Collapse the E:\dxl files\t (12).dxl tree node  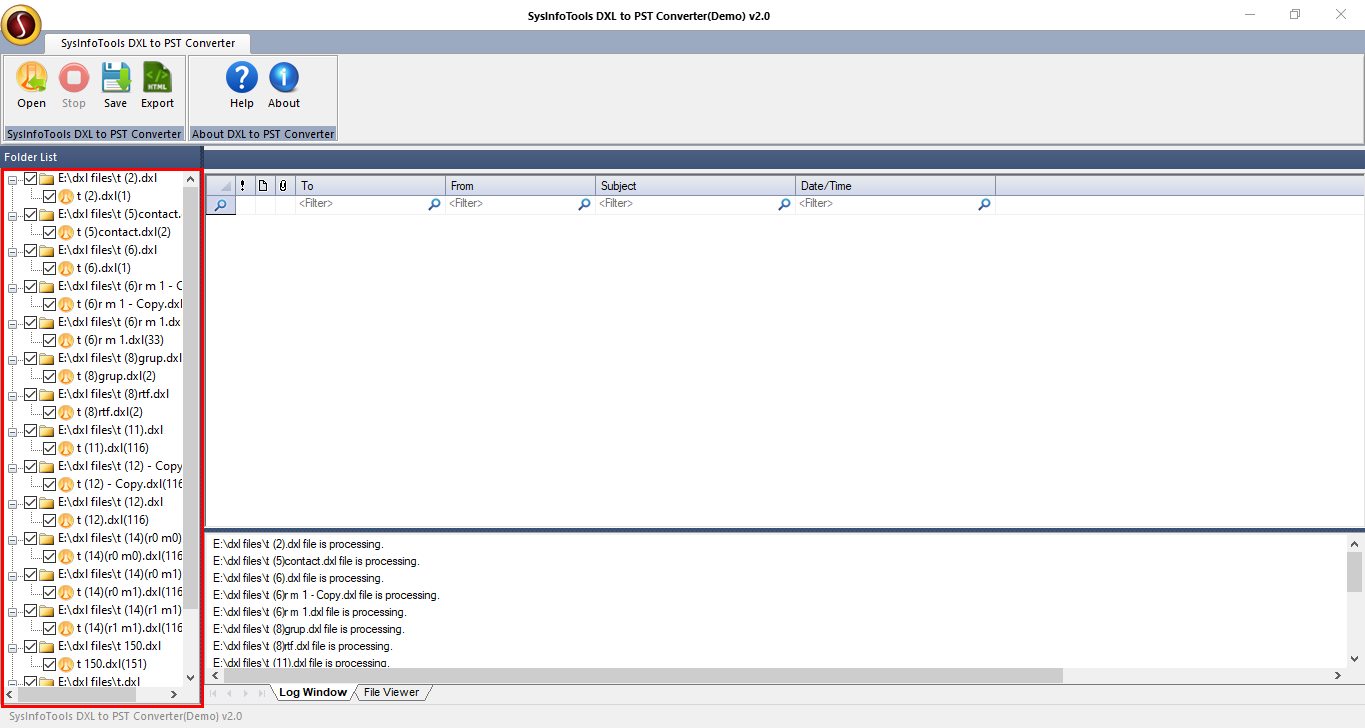(13, 503)
